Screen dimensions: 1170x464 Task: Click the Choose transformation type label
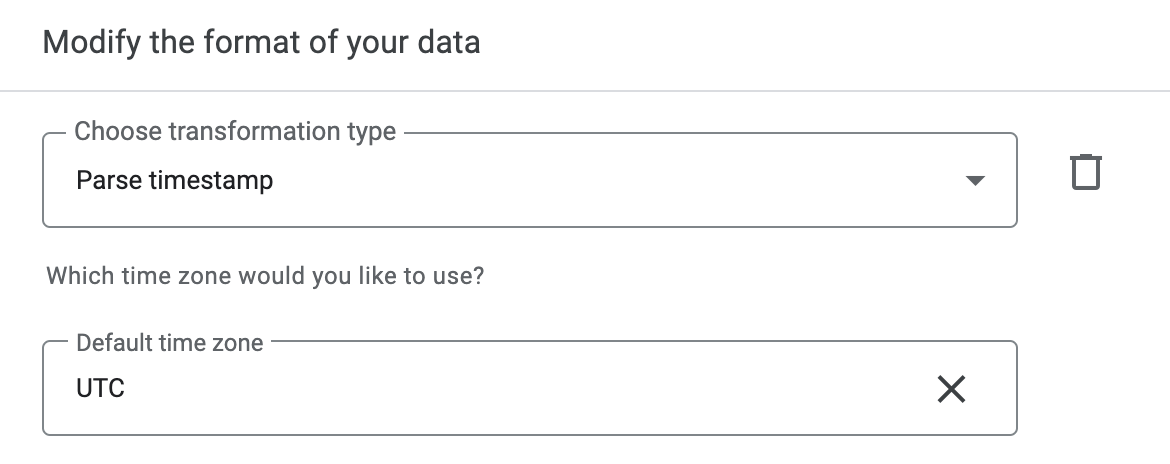coord(235,132)
